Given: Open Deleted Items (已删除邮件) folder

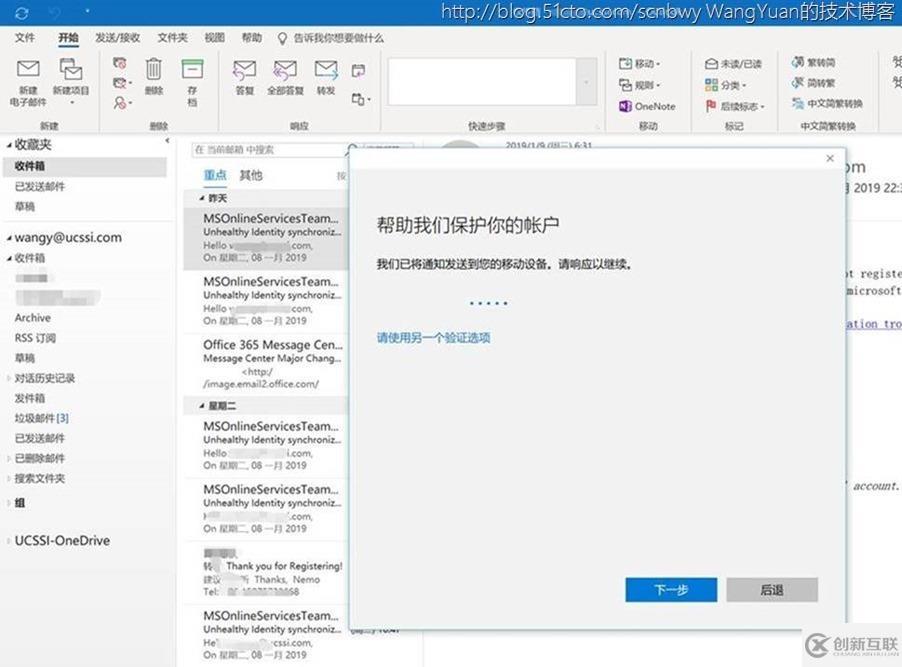Looking at the screenshot, I should pos(40,458).
